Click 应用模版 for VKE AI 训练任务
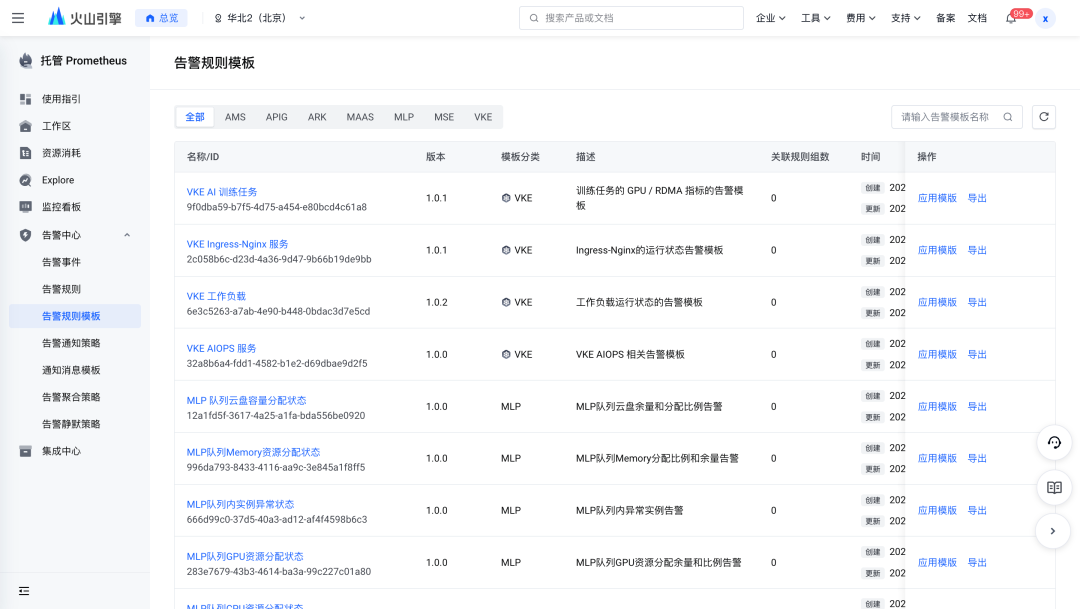 click(x=937, y=198)
